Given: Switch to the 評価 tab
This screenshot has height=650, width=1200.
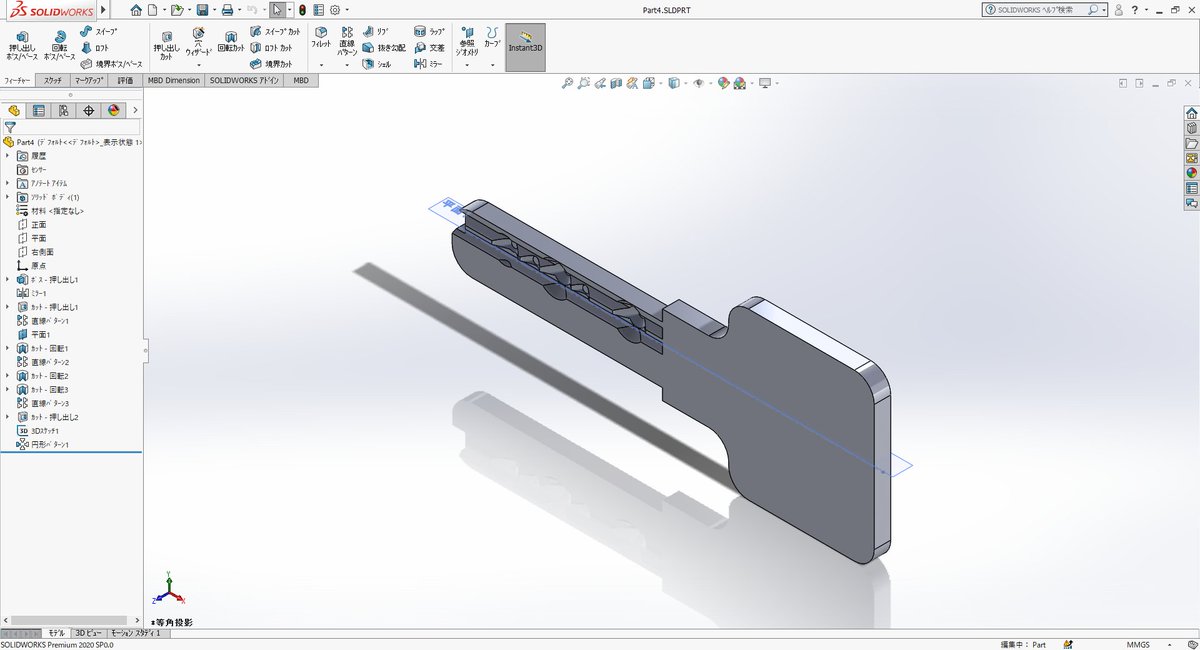Looking at the screenshot, I should point(125,80).
